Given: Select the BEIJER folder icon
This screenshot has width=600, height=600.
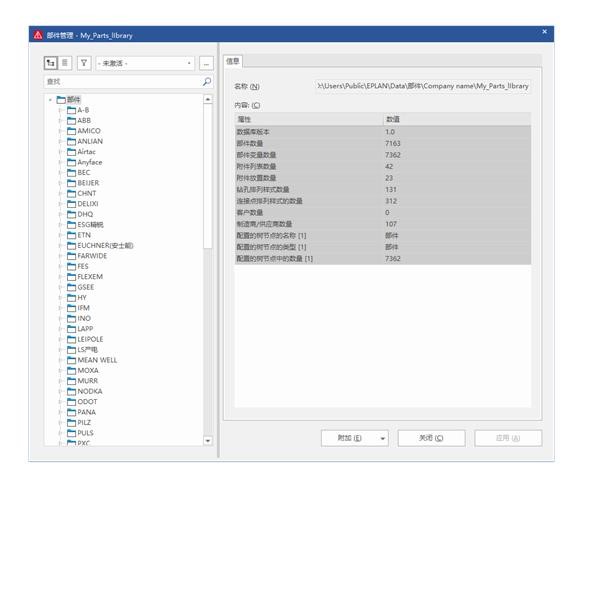Looking at the screenshot, I should pyautogui.click(x=72, y=183).
